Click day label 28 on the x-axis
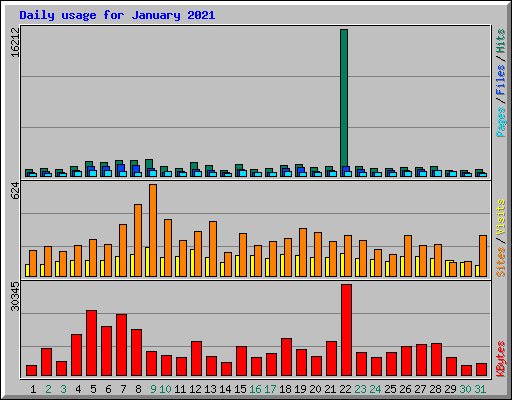512x400 pixels. 435,389
